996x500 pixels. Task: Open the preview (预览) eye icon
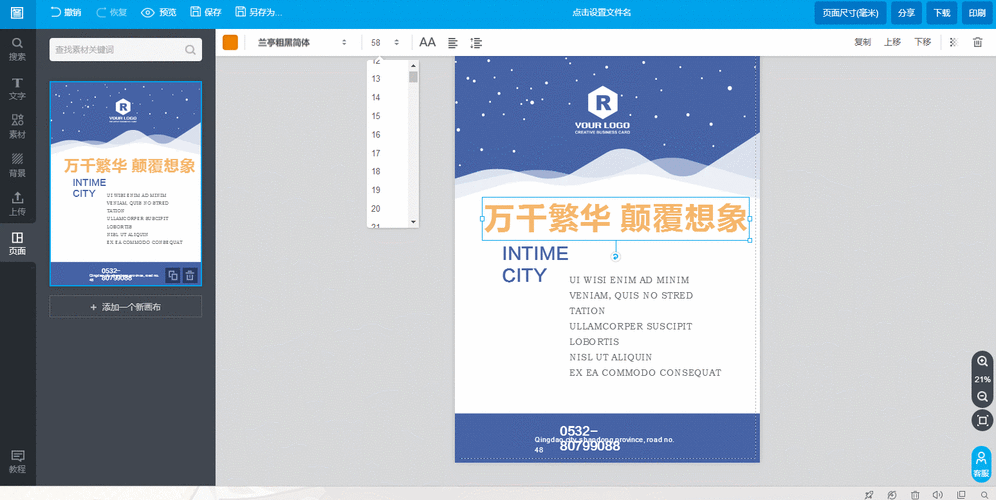click(x=147, y=12)
